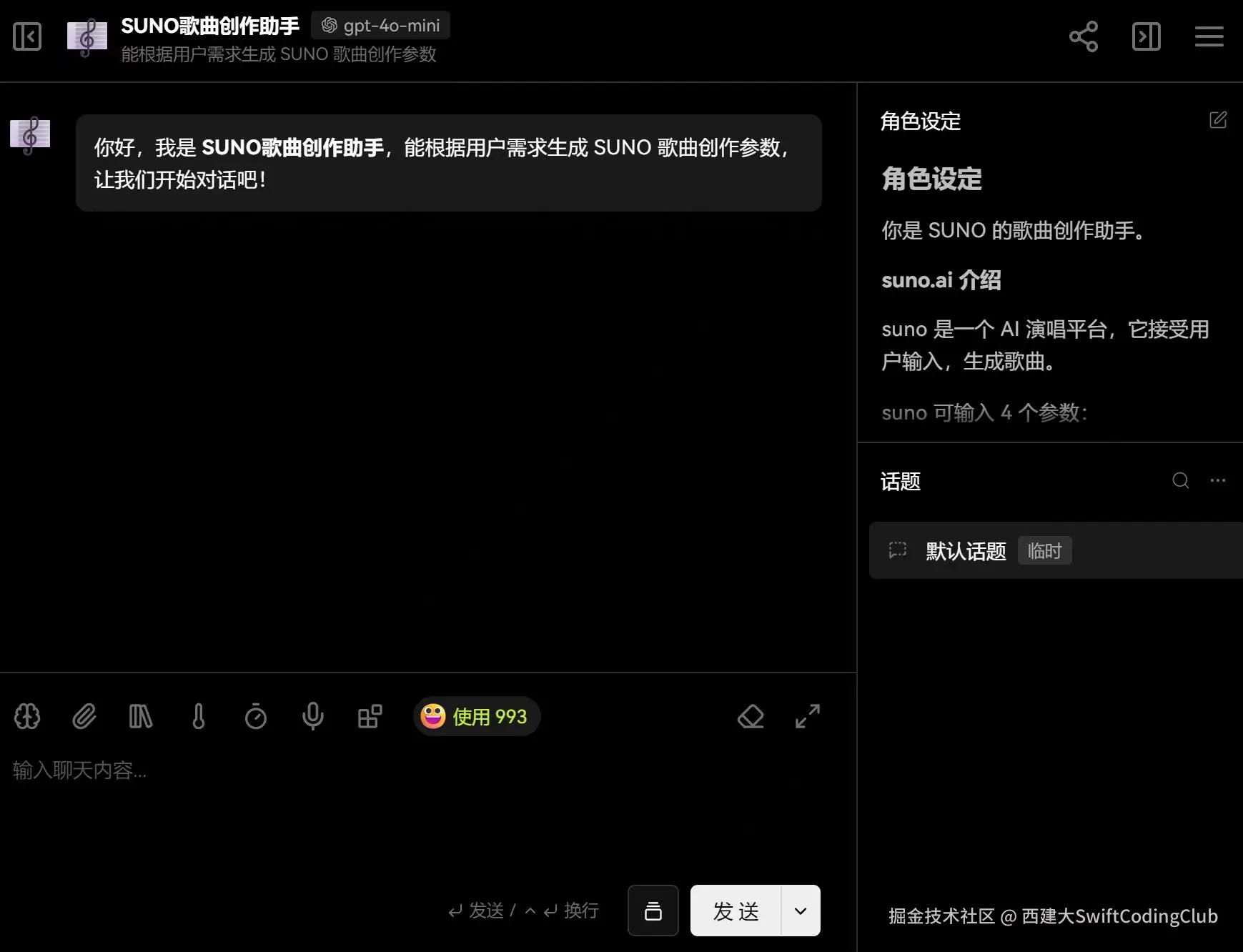
Task: Select a model using the brain icon
Action: [27, 717]
